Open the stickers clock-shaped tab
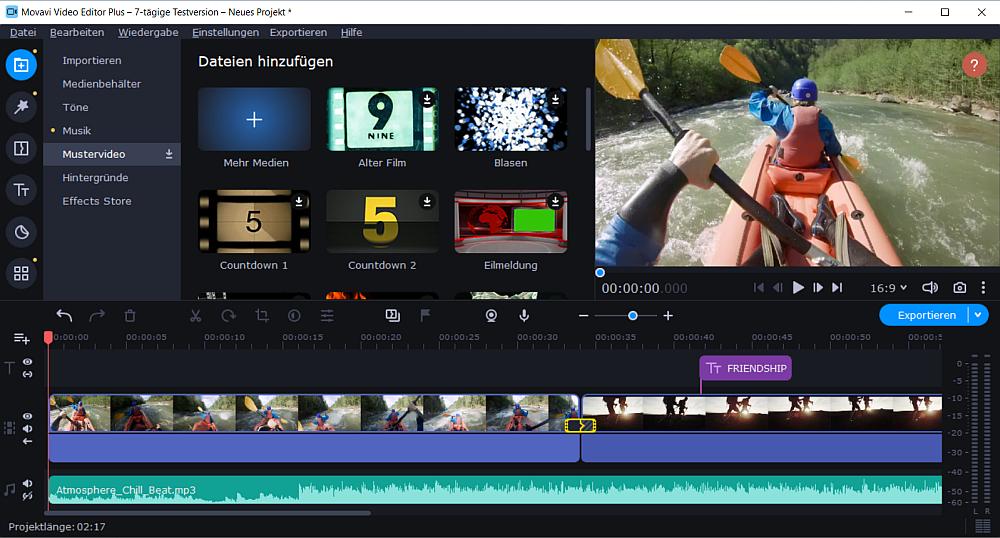This screenshot has height=538, width=1000. coord(21,232)
